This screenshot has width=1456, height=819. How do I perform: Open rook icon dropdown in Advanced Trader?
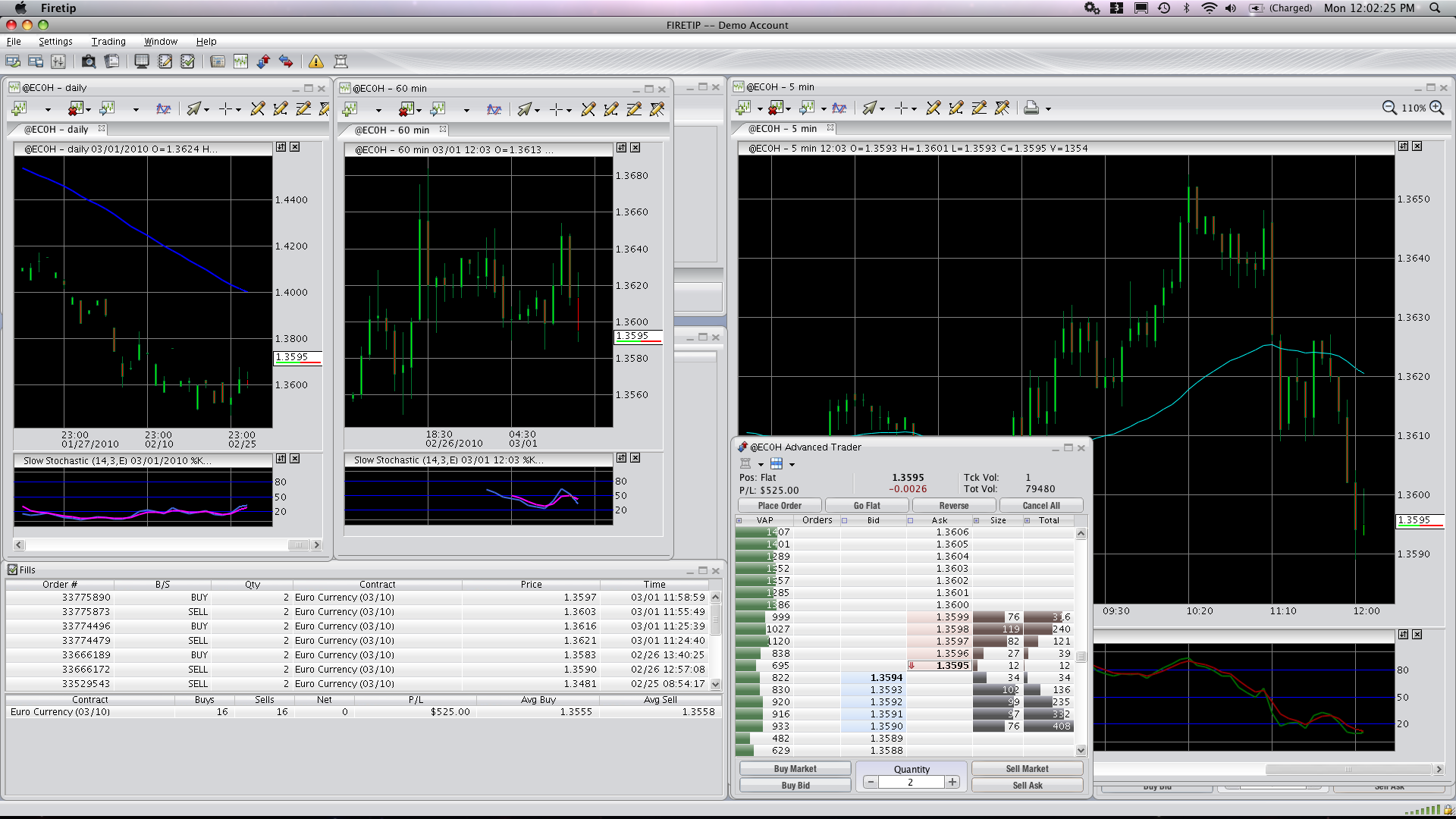point(761,464)
